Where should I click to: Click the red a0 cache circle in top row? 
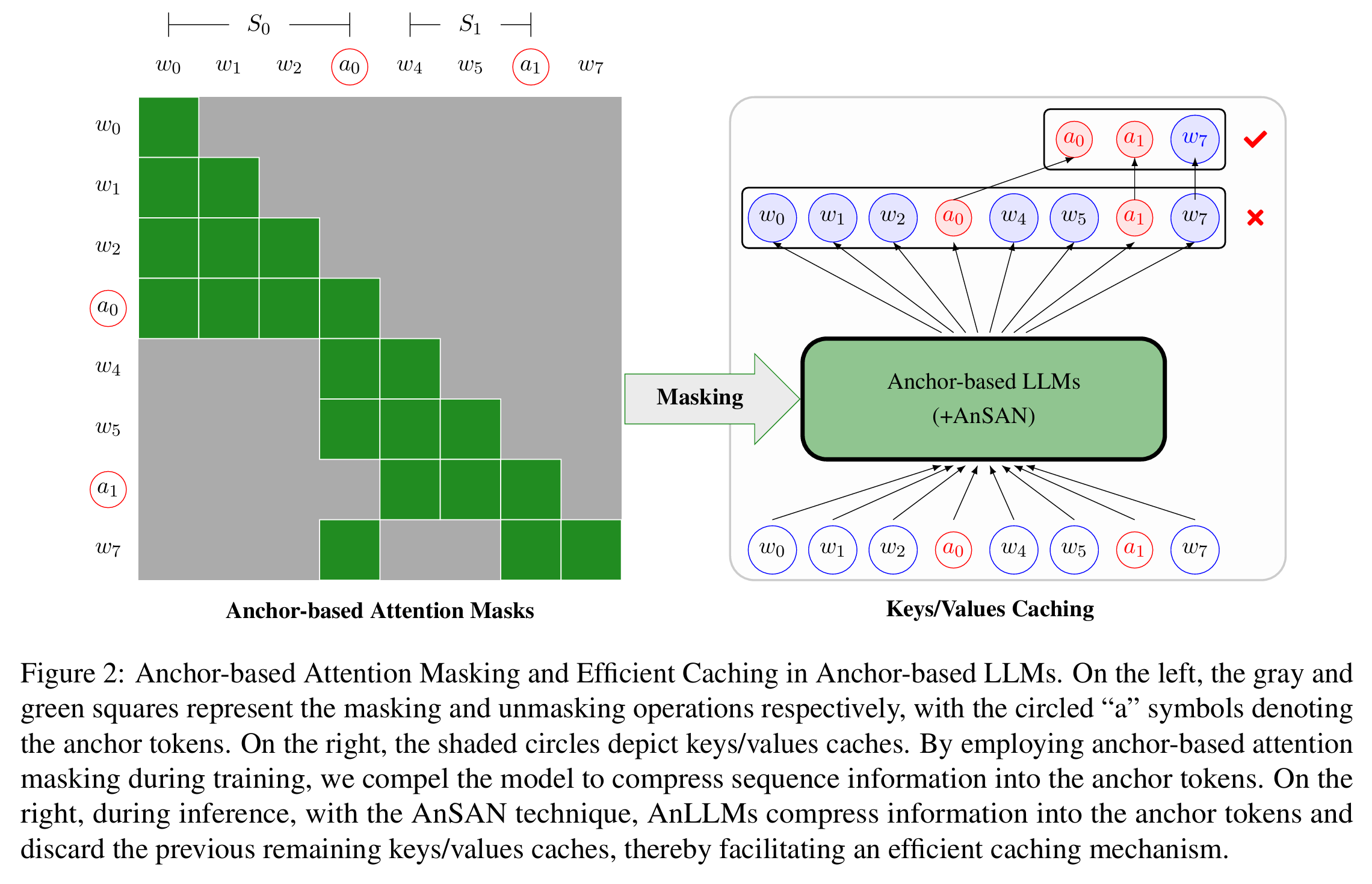click(x=1072, y=137)
